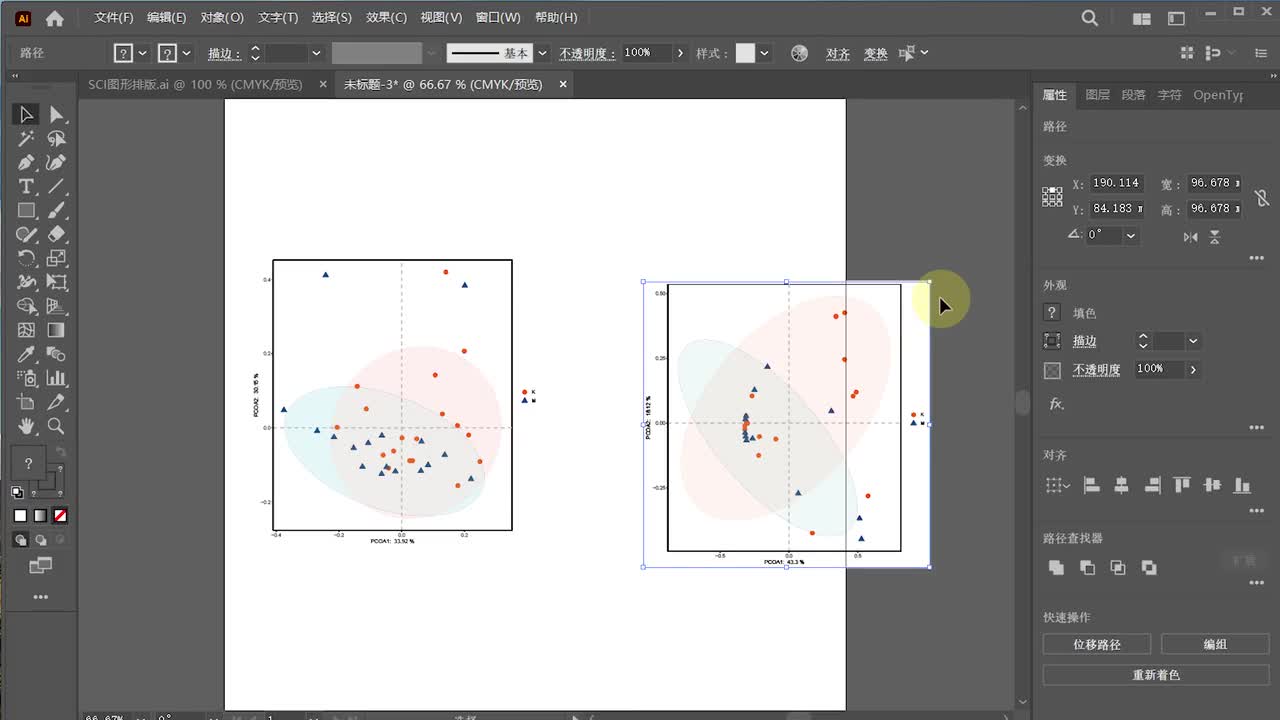Select the Rectangle tool

pos(27,211)
